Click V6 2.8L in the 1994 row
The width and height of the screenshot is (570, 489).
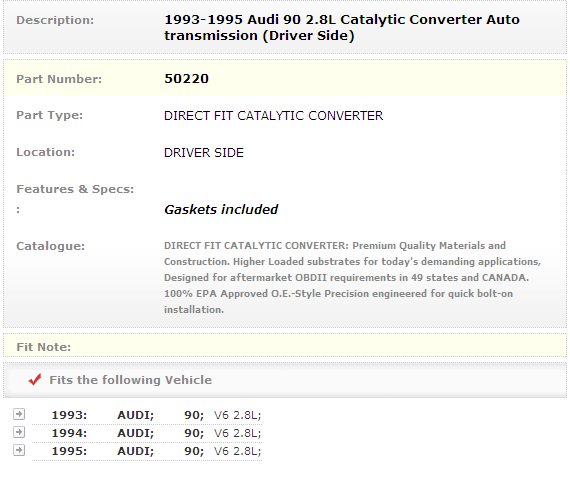tap(237, 433)
